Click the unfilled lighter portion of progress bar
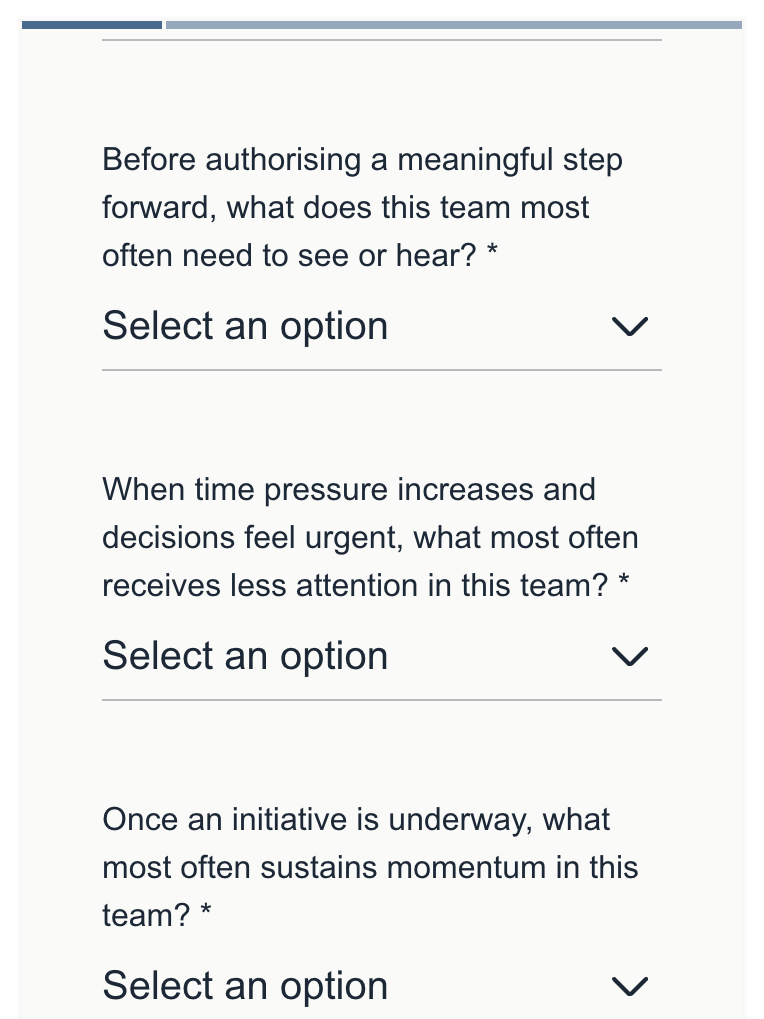The height and width of the screenshot is (1019, 764). [x=453, y=25]
